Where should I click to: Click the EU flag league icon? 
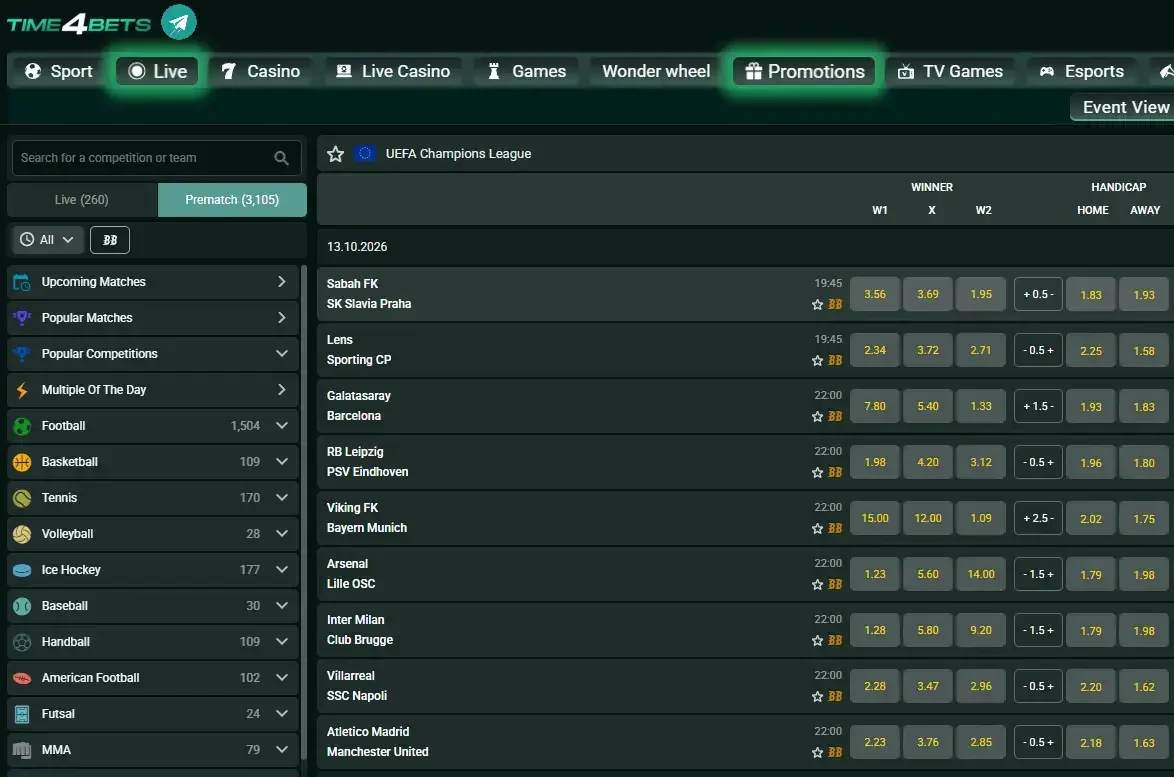365,153
